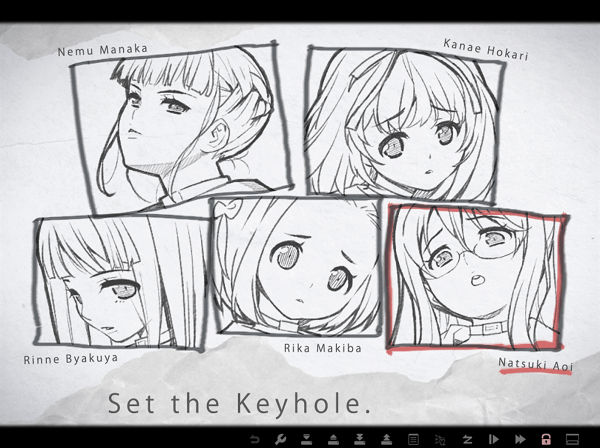The image size is (600, 448).
Task: Click the "Rika Makiba" name label
Action: (323, 348)
